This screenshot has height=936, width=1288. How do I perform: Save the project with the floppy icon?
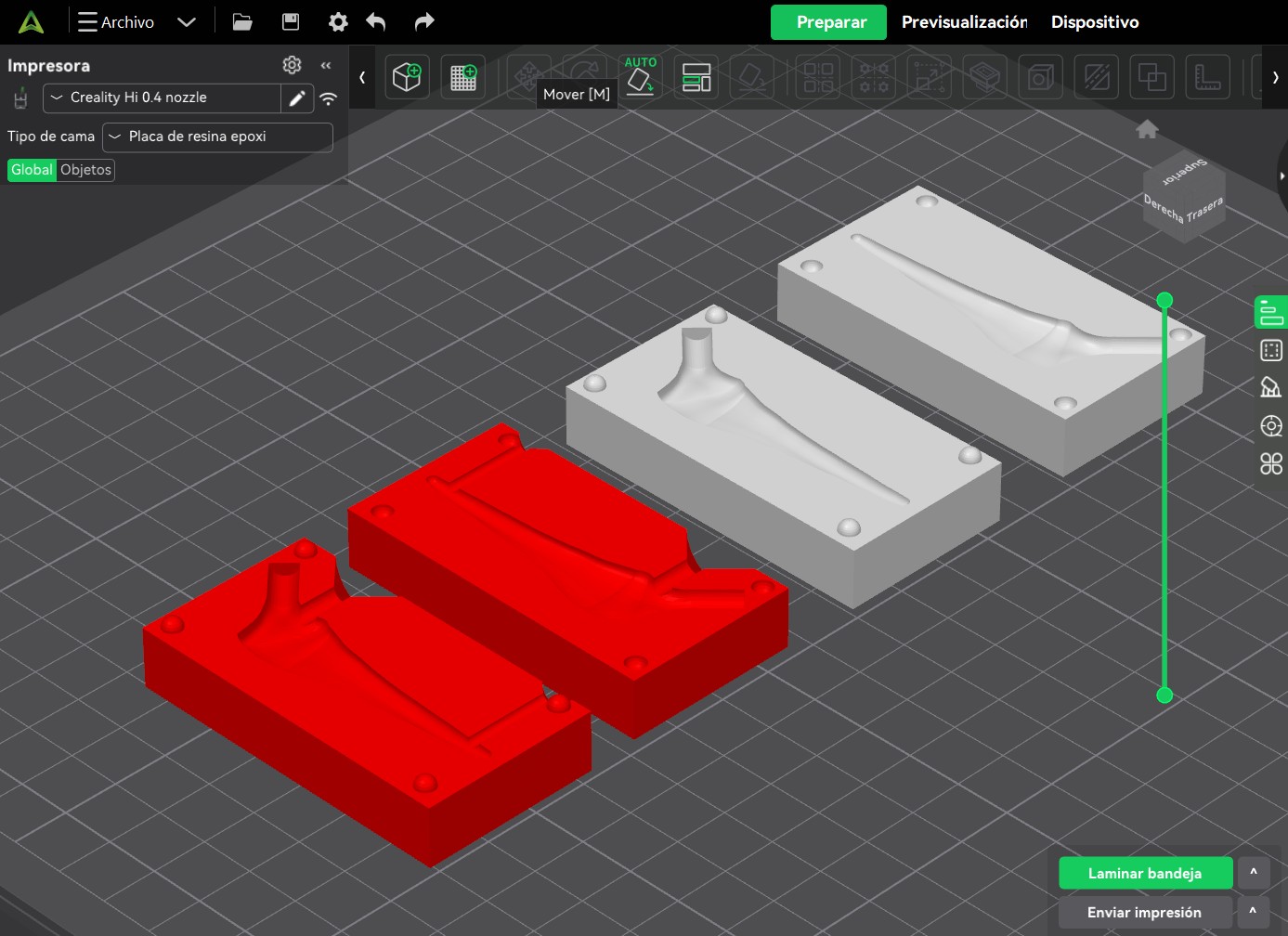tap(291, 22)
